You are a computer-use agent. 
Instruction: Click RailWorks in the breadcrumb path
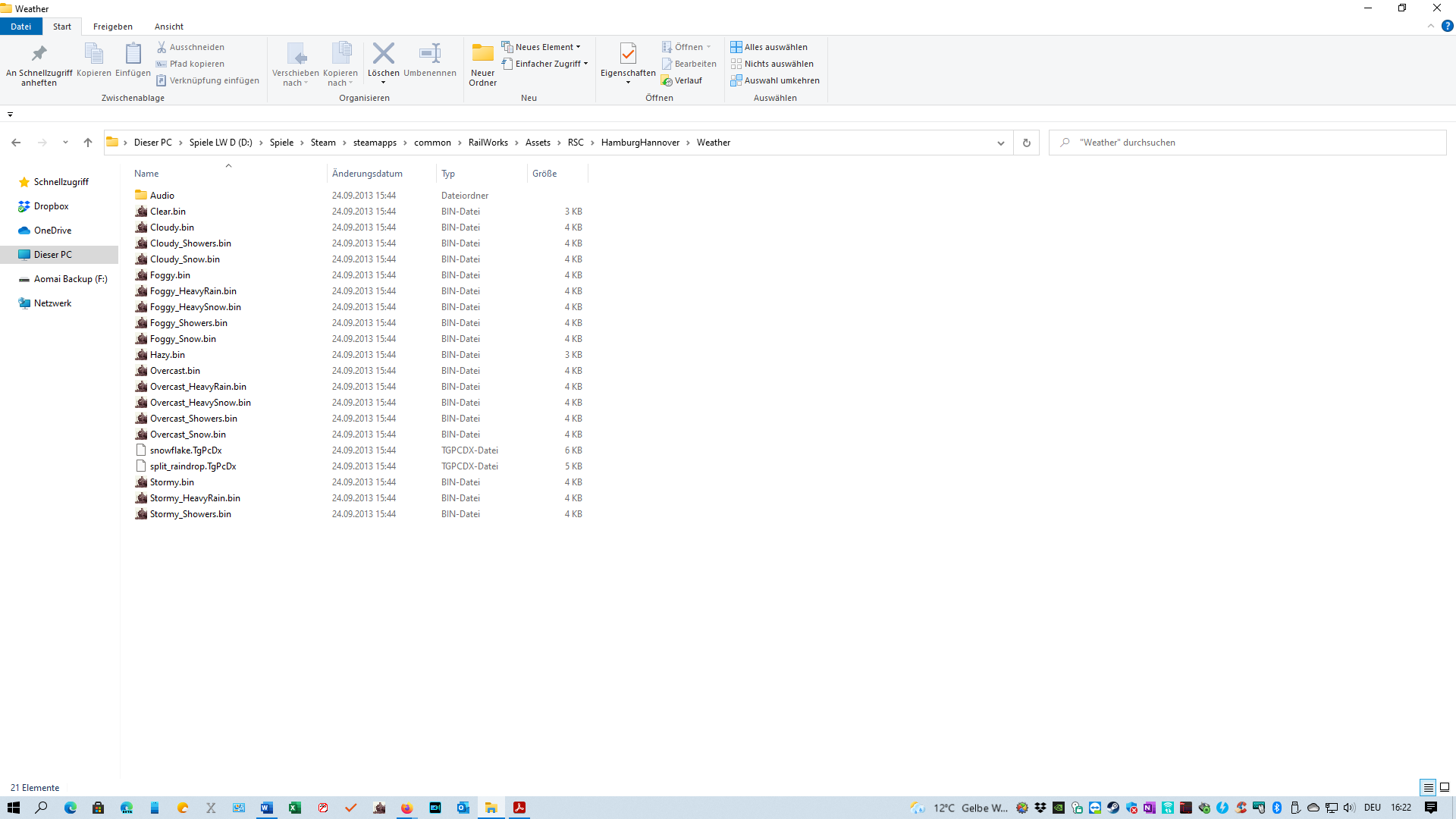488,143
